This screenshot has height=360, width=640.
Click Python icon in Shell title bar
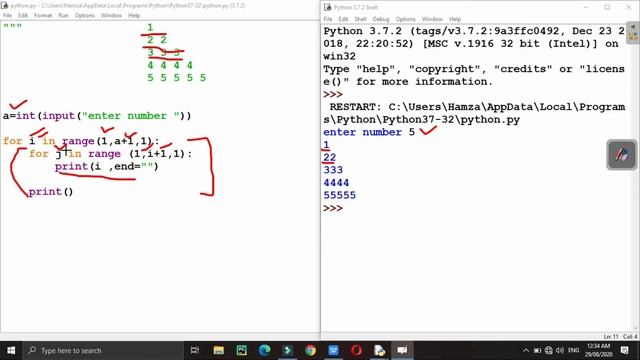point(327,7)
